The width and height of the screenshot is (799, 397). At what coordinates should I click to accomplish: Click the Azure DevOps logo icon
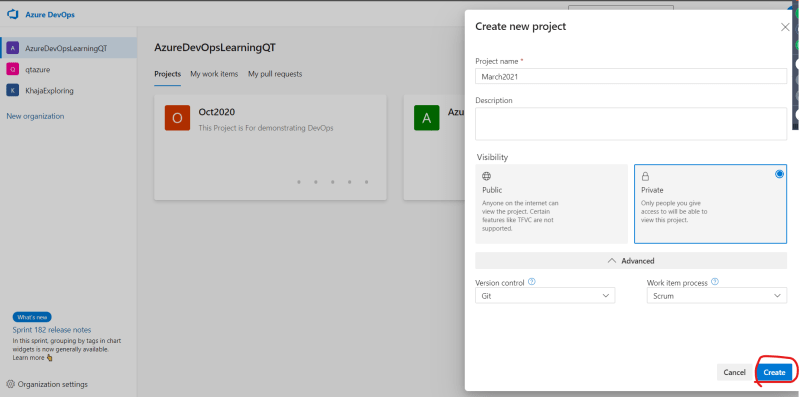pos(13,14)
